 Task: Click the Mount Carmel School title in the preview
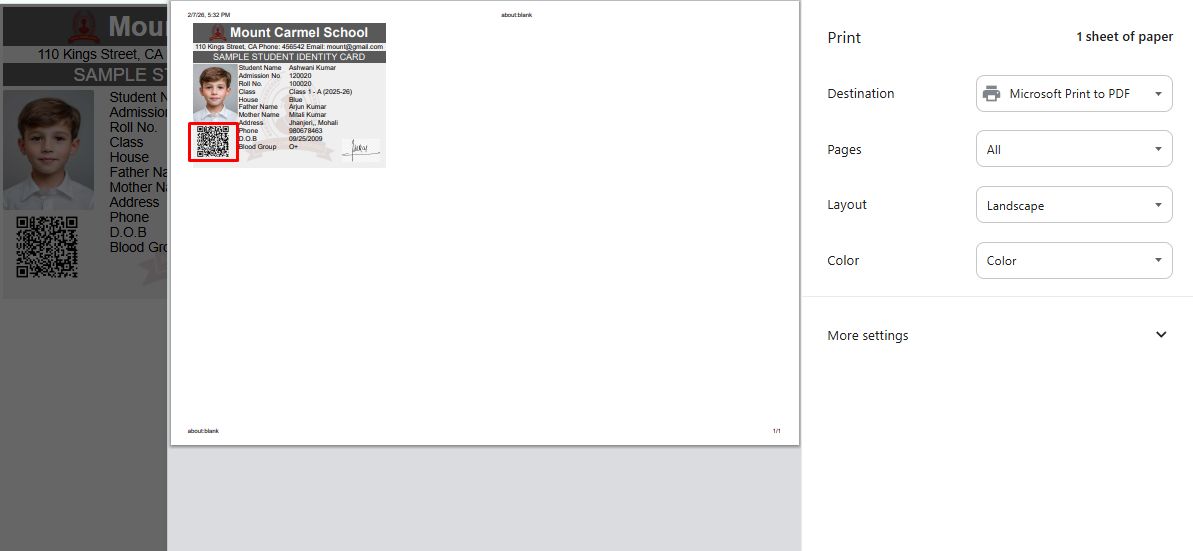[x=299, y=33]
